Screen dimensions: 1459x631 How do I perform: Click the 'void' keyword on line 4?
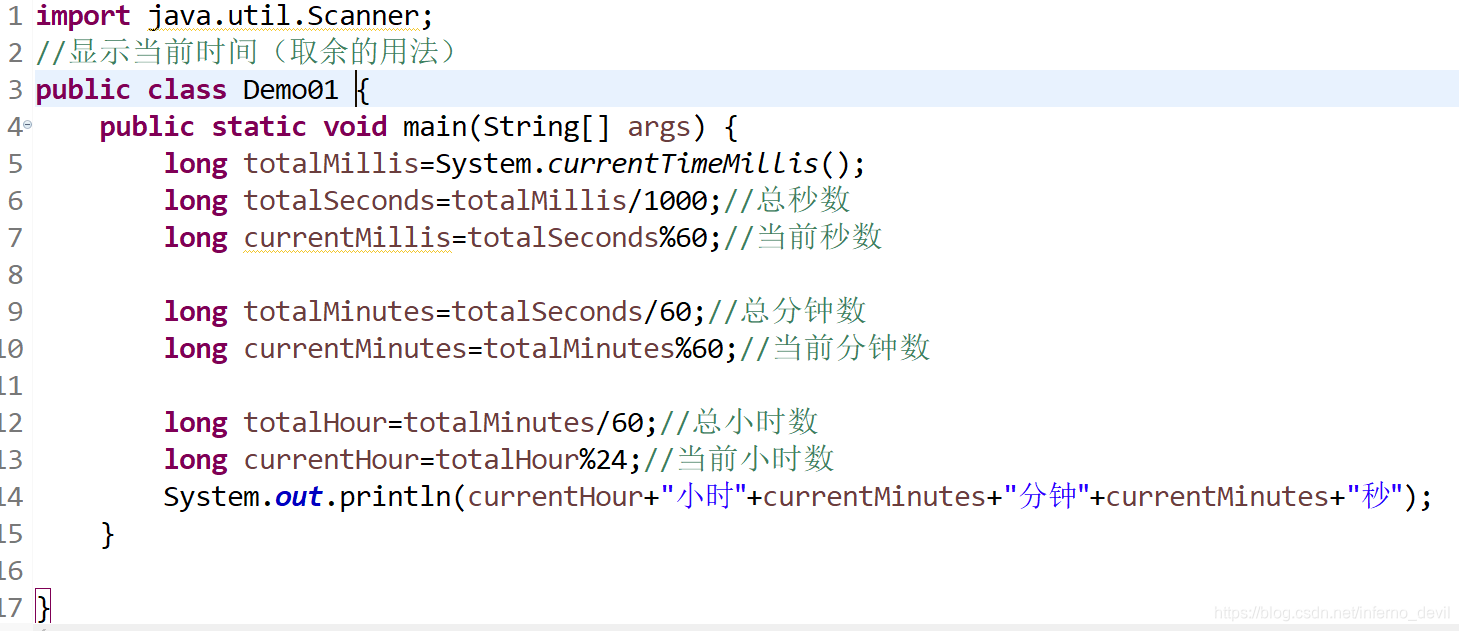[355, 127]
